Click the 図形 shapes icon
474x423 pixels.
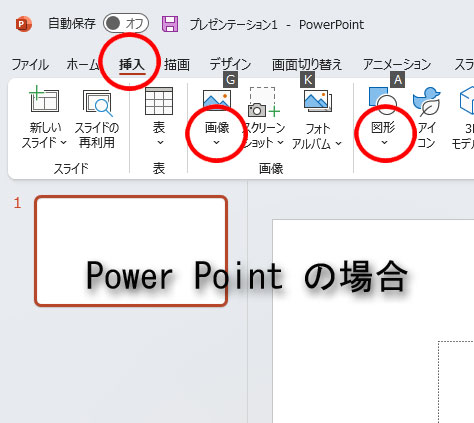click(x=383, y=101)
